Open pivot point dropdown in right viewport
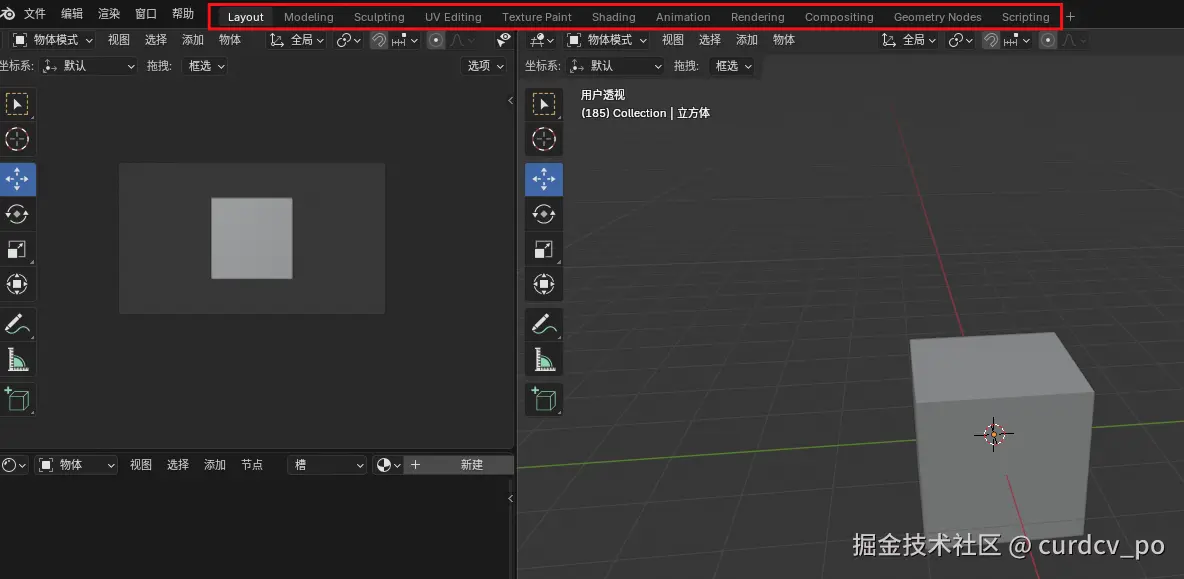 (960, 40)
